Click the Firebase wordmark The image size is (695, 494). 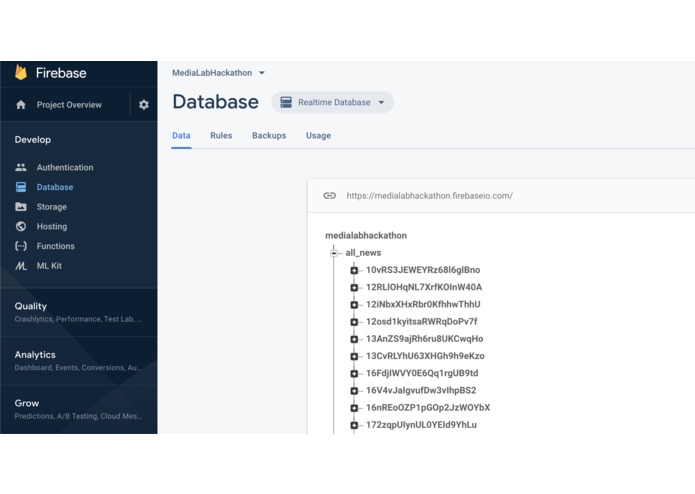(61, 73)
